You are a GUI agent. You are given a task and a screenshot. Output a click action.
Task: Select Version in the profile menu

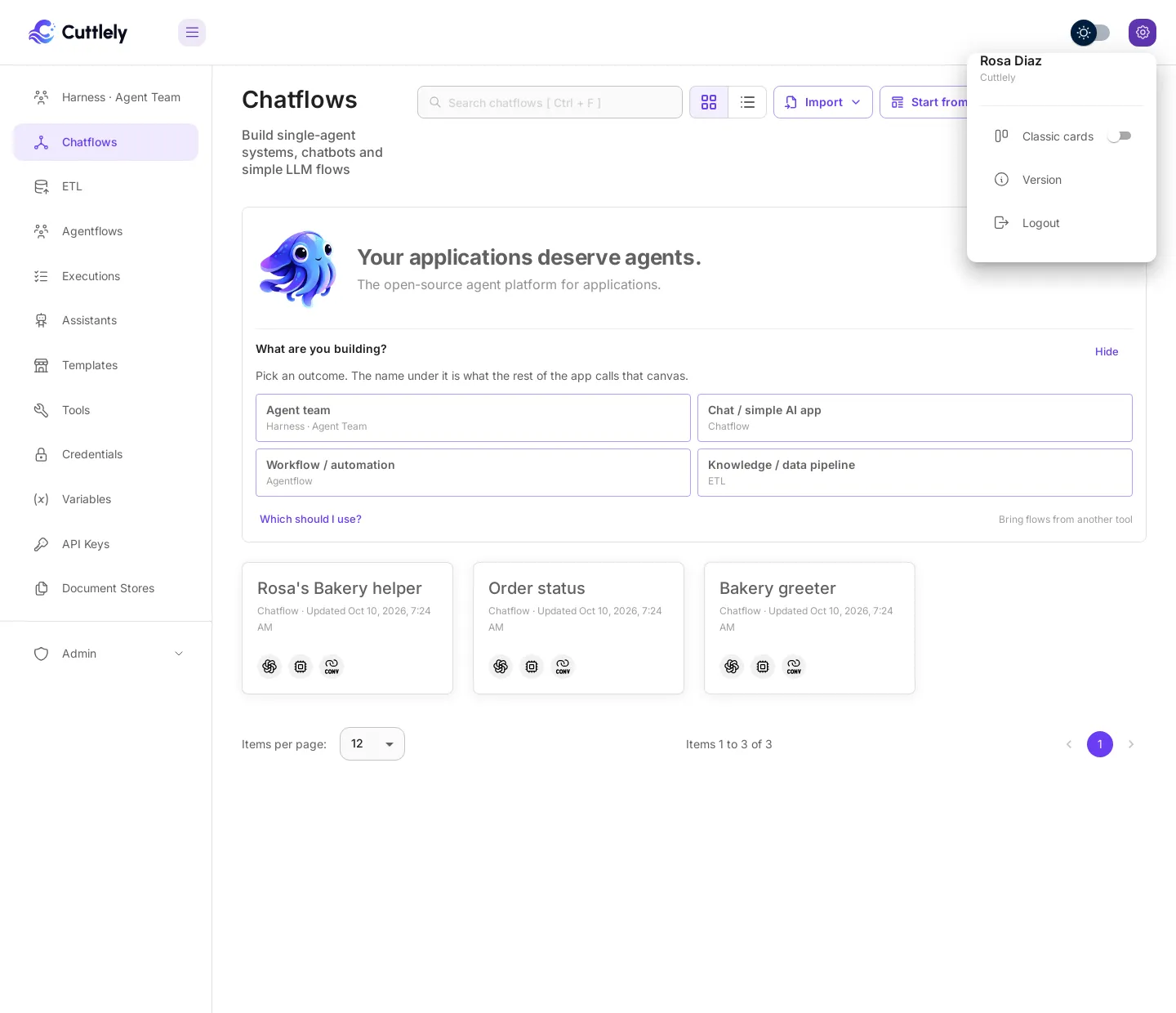click(1062, 180)
